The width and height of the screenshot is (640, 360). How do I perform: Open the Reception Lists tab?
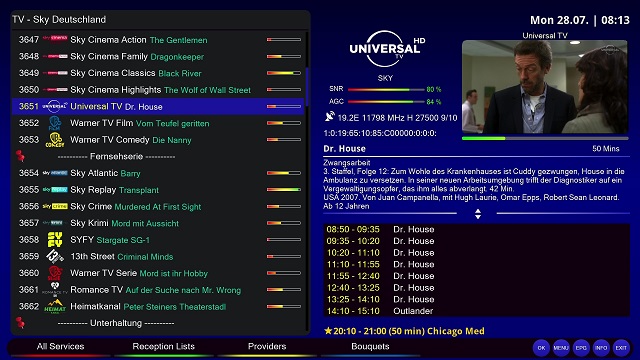click(x=163, y=347)
